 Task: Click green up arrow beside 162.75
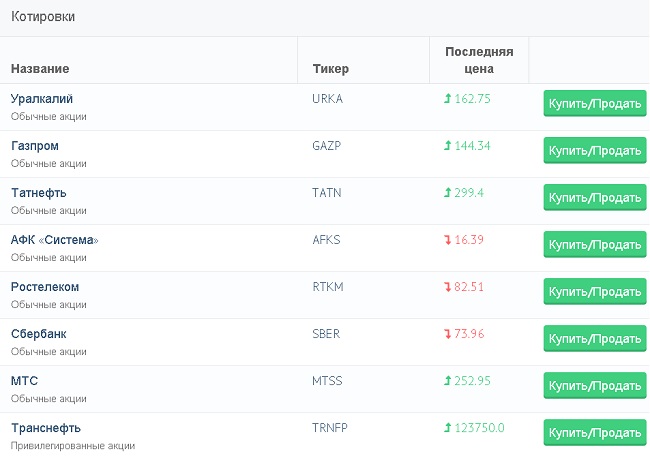(x=447, y=99)
